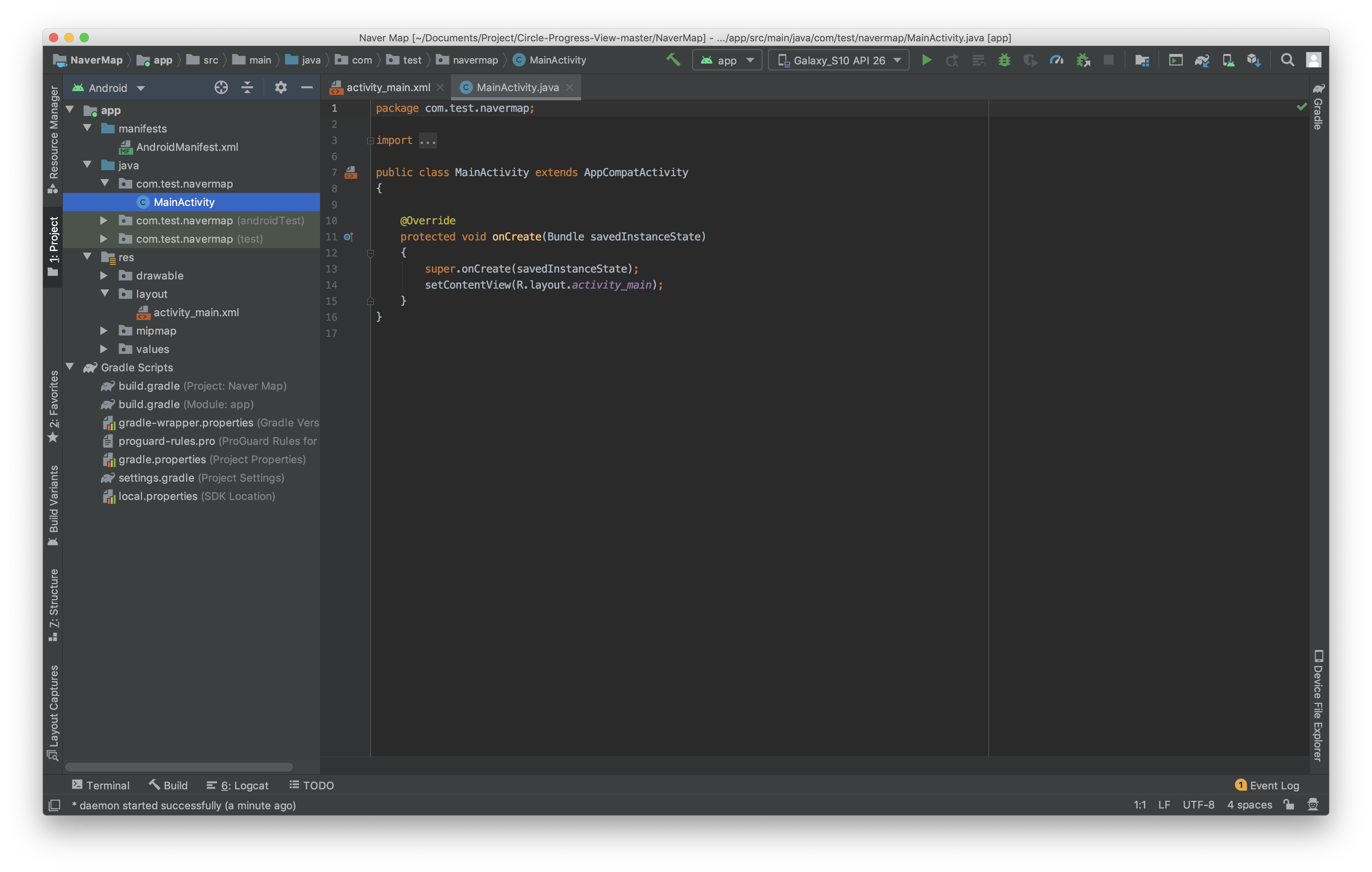The height and width of the screenshot is (872, 1372).
Task: Open the Galaxy_S10 API 26 device dropdown
Action: pos(839,60)
